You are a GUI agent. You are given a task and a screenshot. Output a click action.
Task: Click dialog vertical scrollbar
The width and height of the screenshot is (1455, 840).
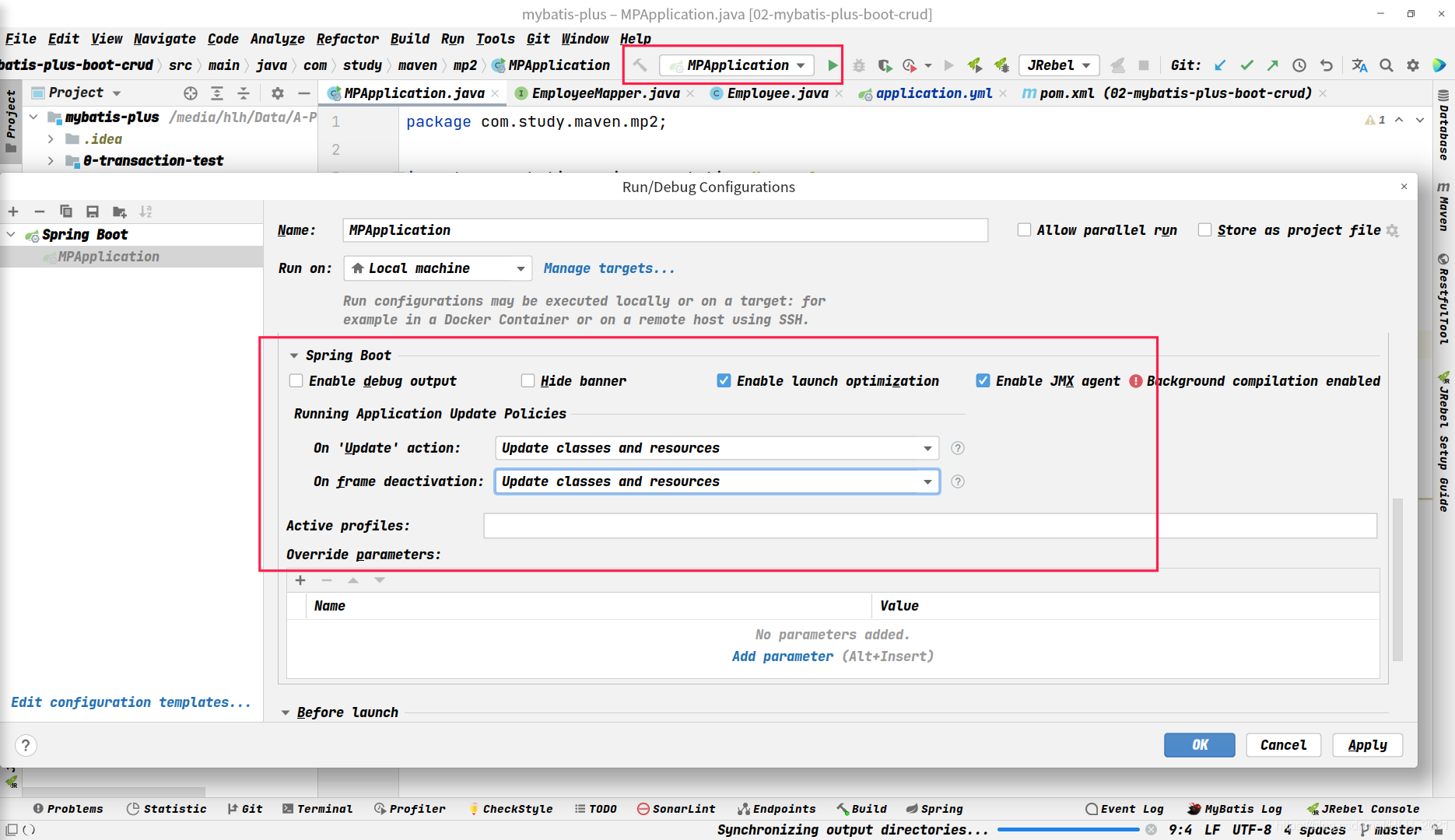coord(1397,579)
